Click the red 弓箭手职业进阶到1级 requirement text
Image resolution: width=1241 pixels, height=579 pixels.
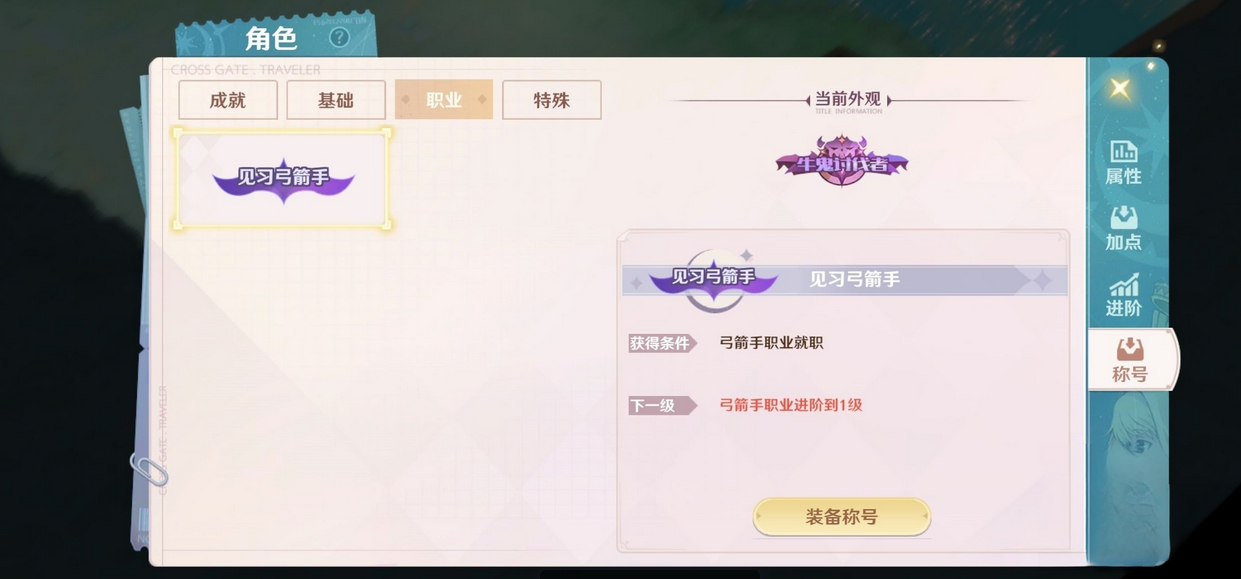(791, 405)
